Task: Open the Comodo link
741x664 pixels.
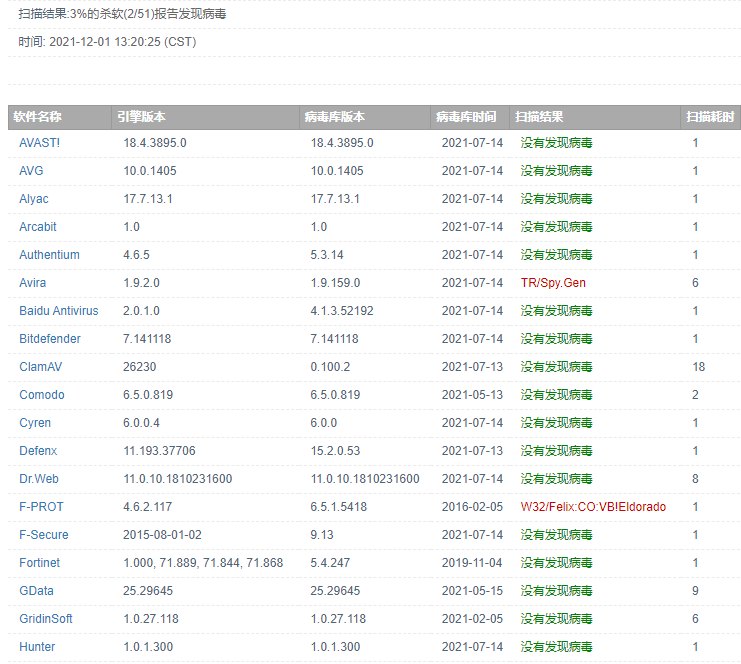Action: (x=42, y=395)
